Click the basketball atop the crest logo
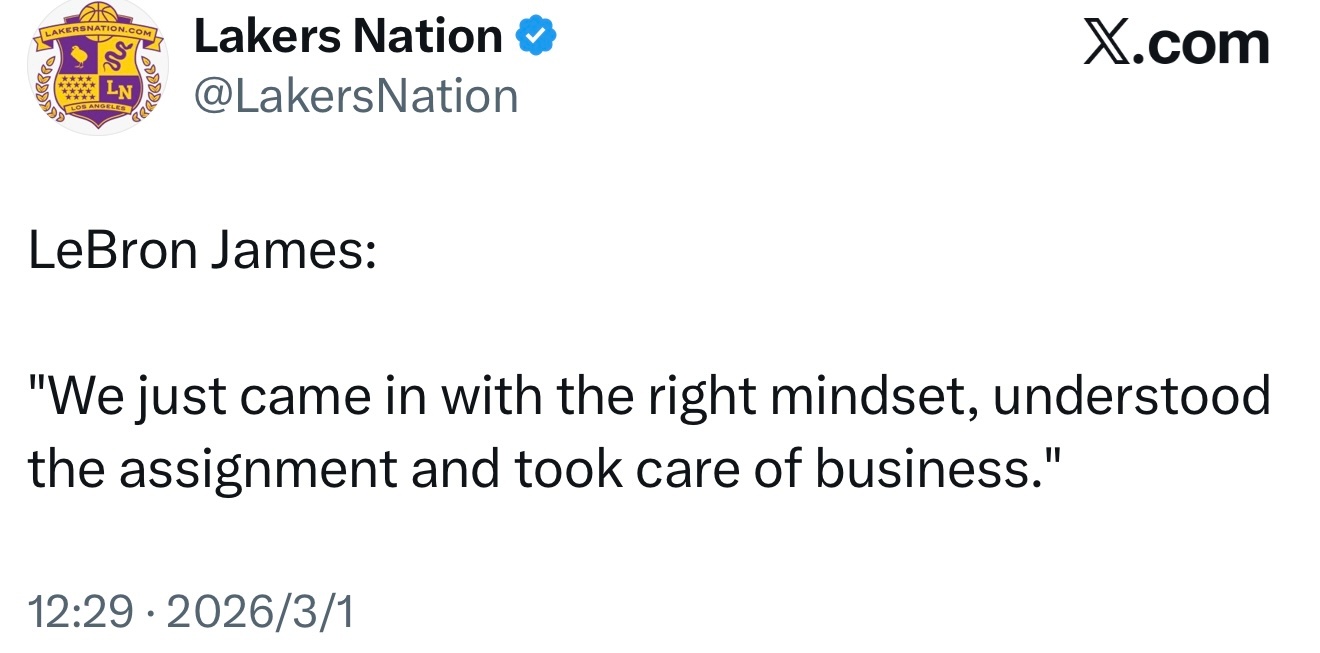The width and height of the screenshot is (1320, 653). coord(99,14)
